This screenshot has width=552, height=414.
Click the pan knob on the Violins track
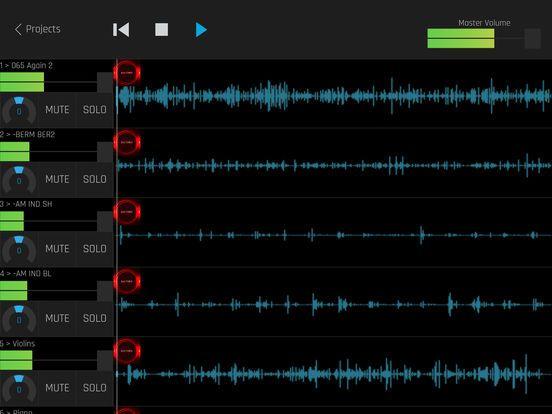(x=19, y=388)
